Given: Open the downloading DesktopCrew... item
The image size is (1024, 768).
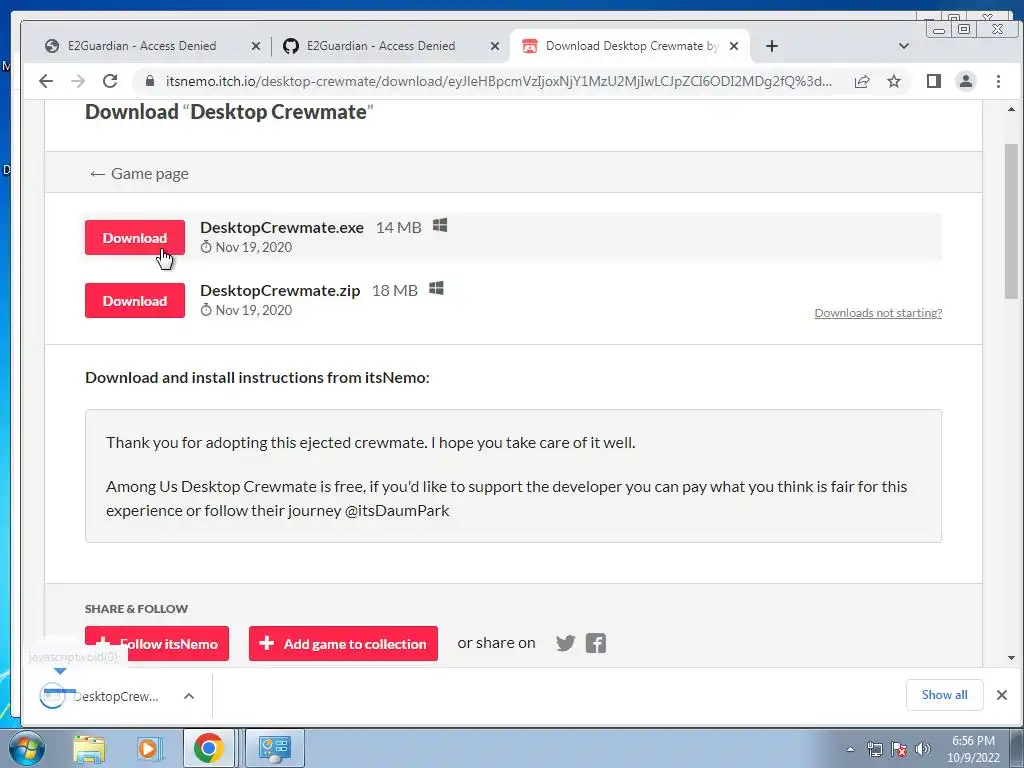Looking at the screenshot, I should [99, 696].
